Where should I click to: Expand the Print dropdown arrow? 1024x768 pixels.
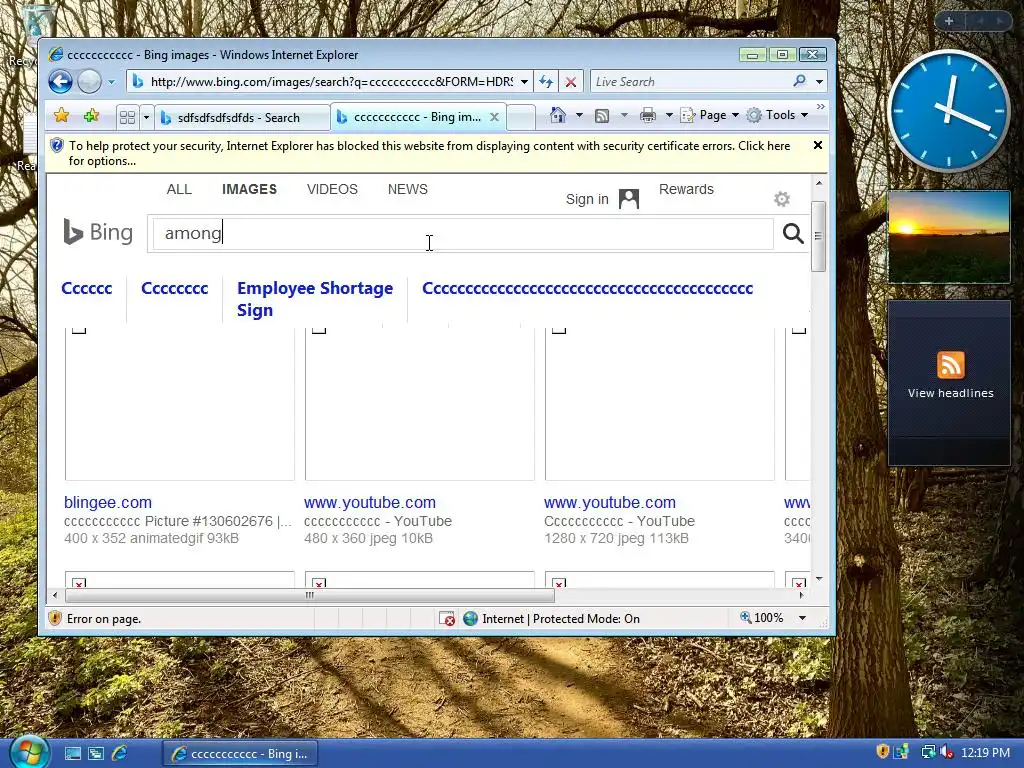669,115
